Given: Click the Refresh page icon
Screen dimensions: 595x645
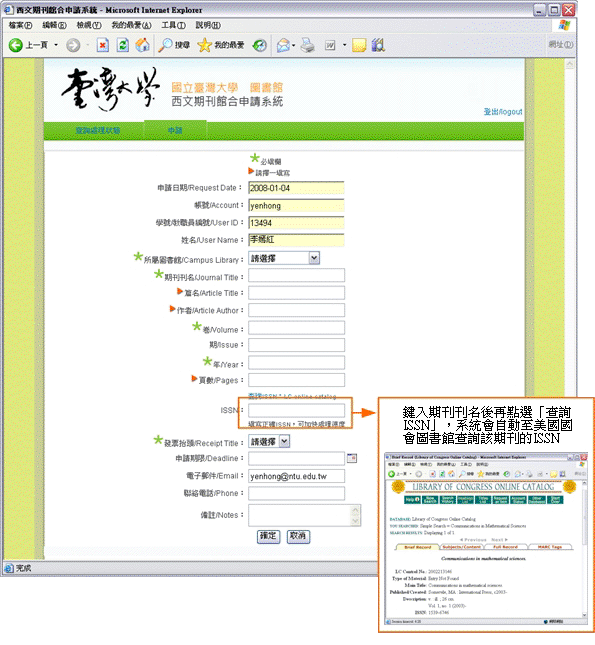Looking at the screenshot, I should pyautogui.click(x=123, y=45).
